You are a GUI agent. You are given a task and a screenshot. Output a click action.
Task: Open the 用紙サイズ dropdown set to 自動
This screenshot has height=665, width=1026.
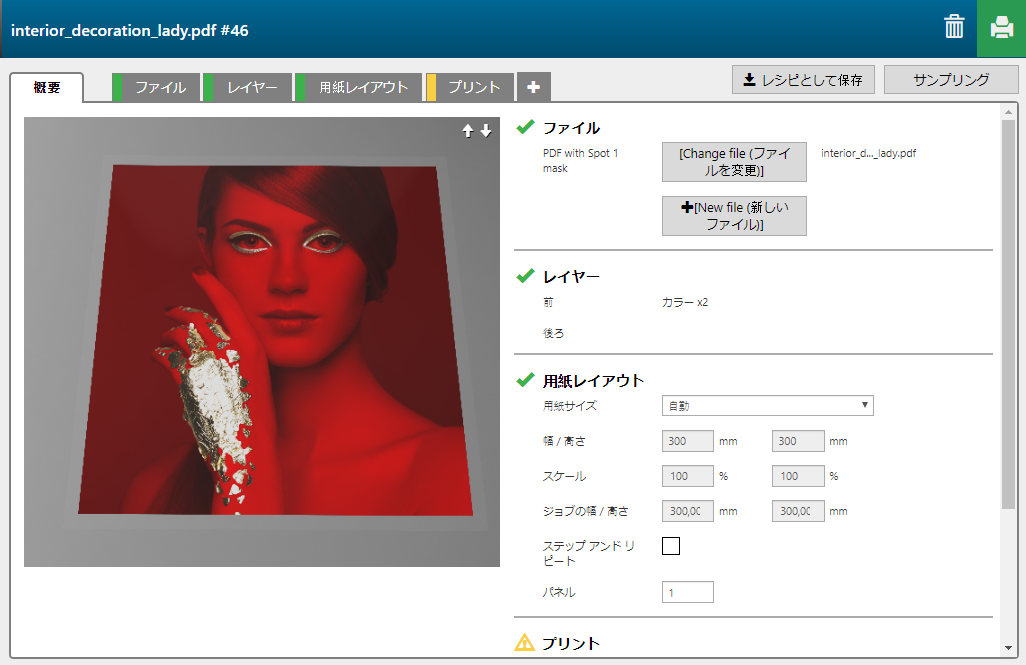tap(768, 405)
